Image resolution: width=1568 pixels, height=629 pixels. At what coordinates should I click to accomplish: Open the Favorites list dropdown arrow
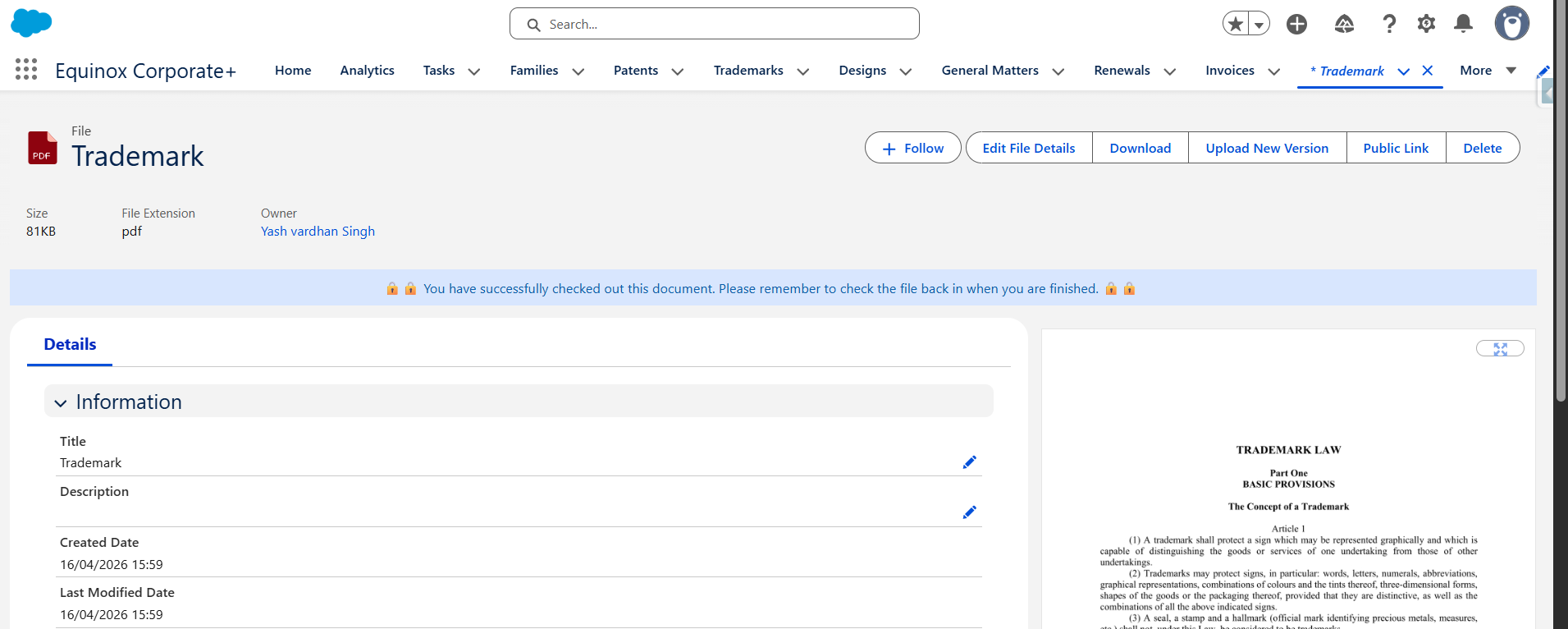tap(1259, 25)
